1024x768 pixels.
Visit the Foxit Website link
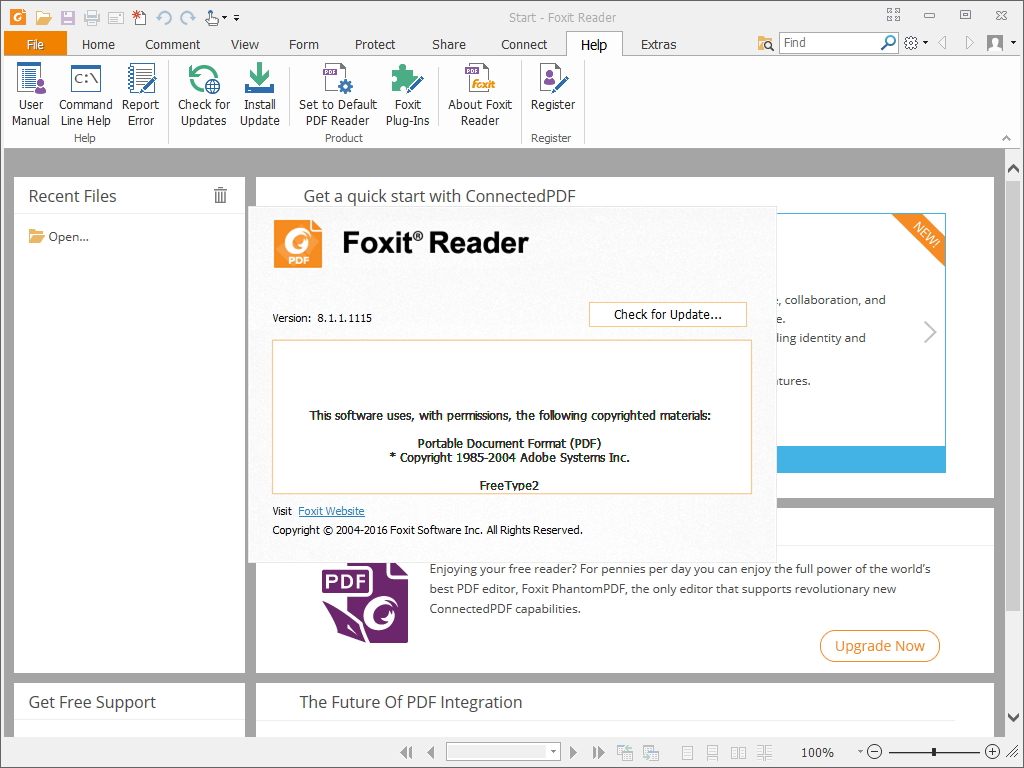[x=331, y=511]
